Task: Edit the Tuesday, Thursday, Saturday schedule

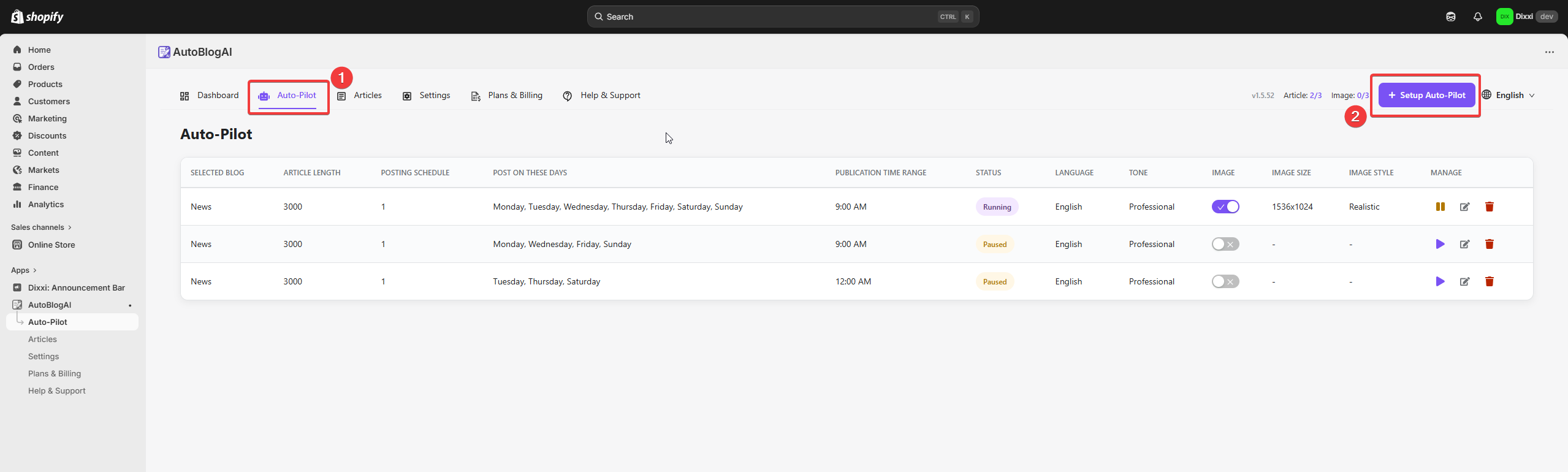Action: point(1465,281)
